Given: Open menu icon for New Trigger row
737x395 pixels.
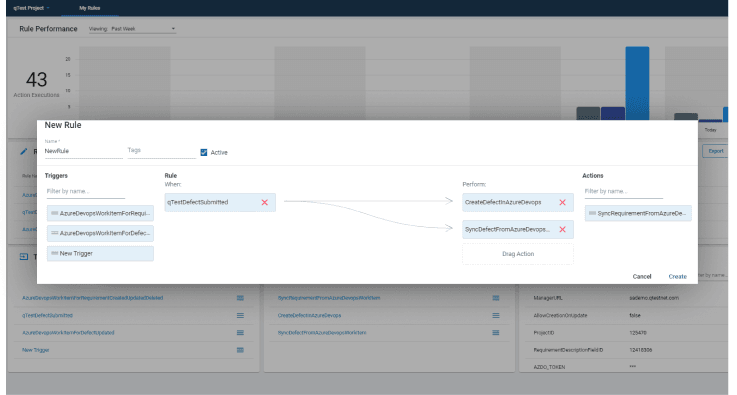Looking at the screenshot, I should [240, 350].
